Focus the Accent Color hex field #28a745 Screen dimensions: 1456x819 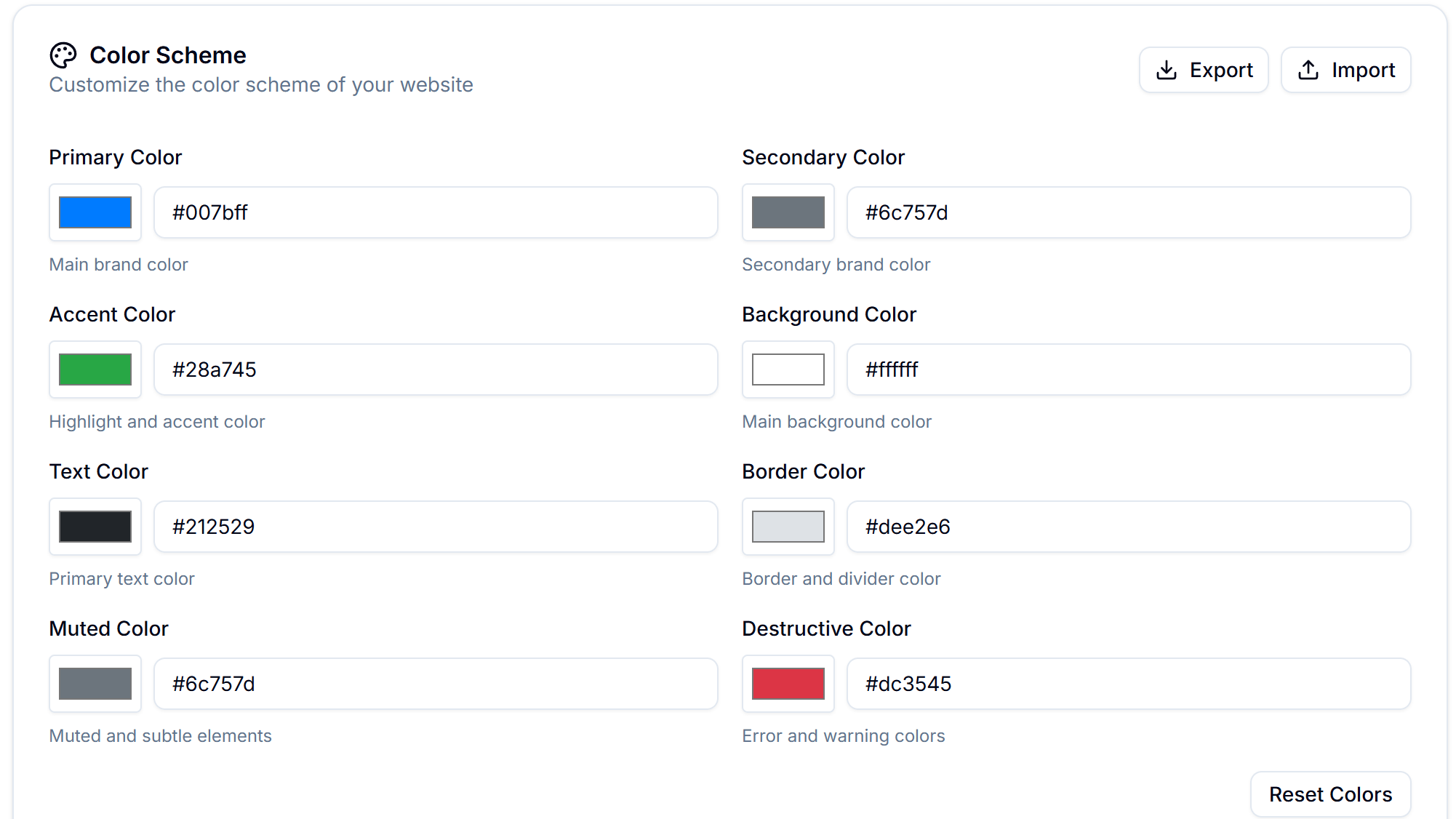[436, 369]
